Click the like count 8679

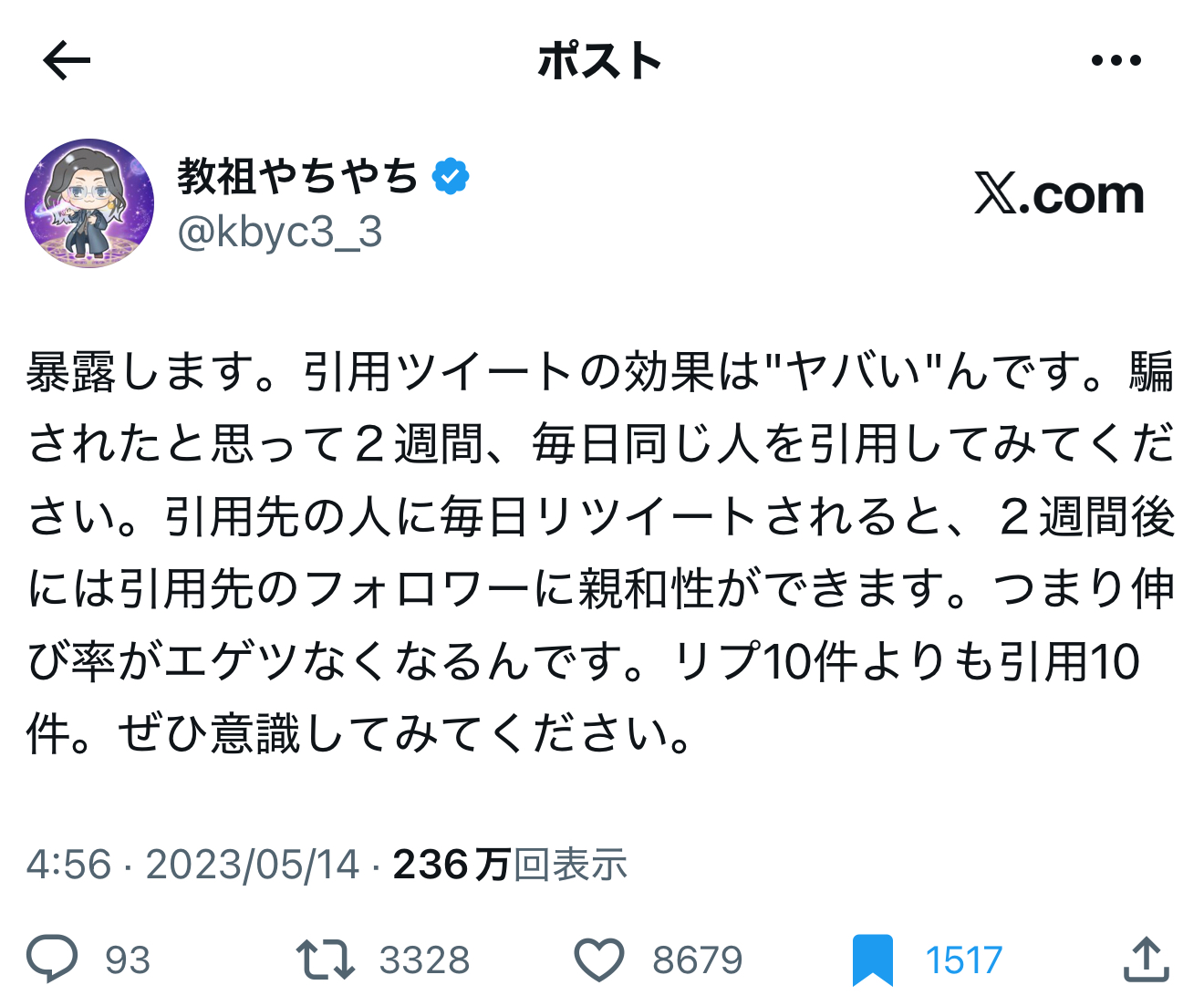(x=698, y=960)
